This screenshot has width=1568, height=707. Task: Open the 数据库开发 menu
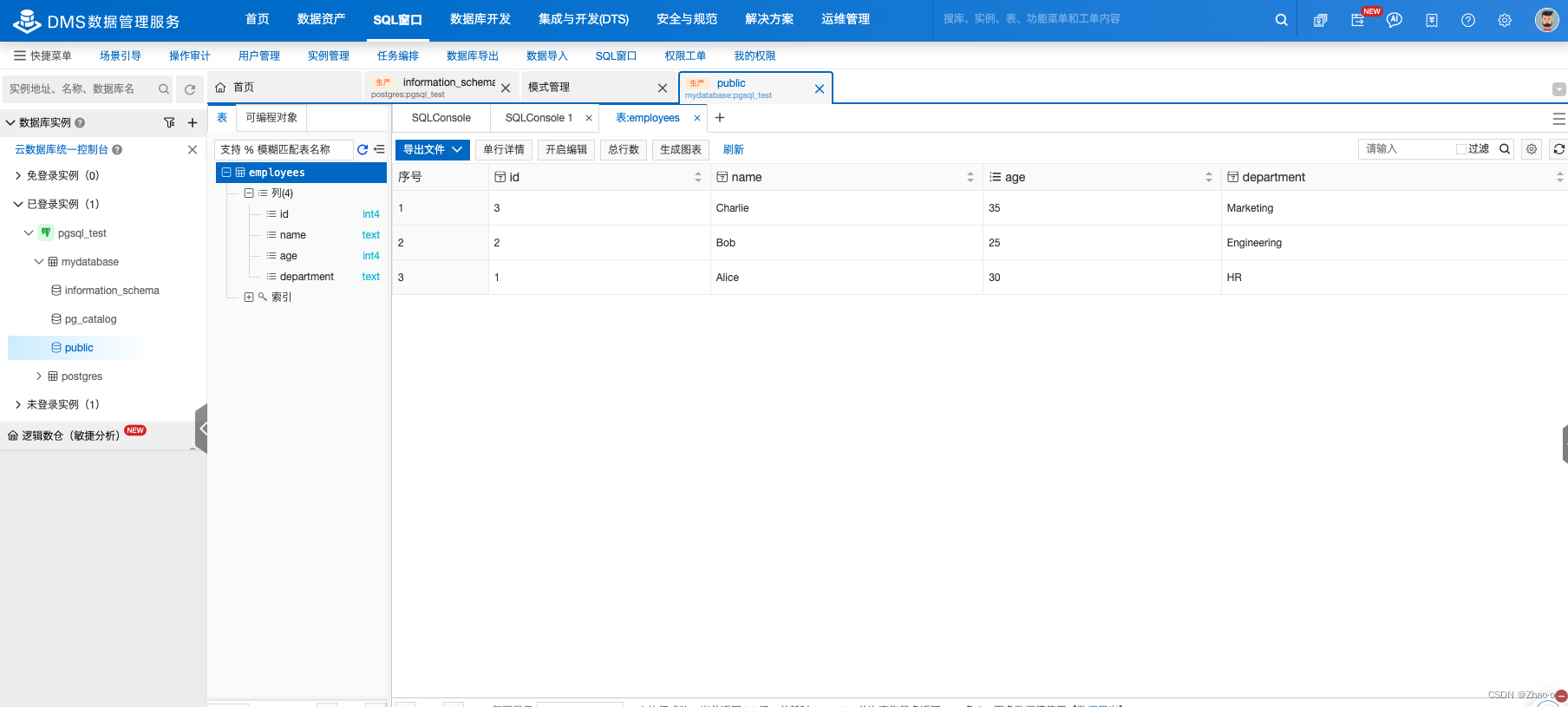point(480,19)
